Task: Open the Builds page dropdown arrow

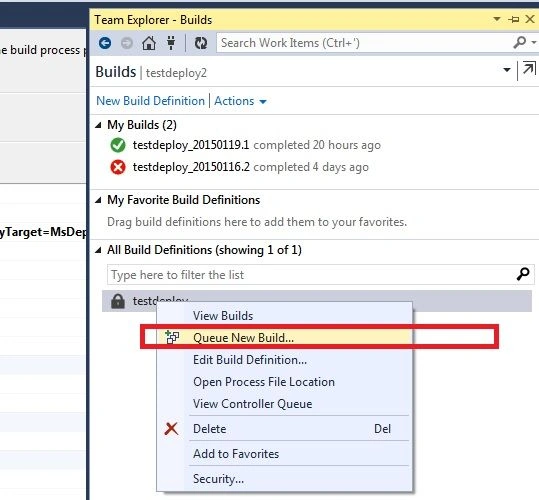Action: [507, 70]
